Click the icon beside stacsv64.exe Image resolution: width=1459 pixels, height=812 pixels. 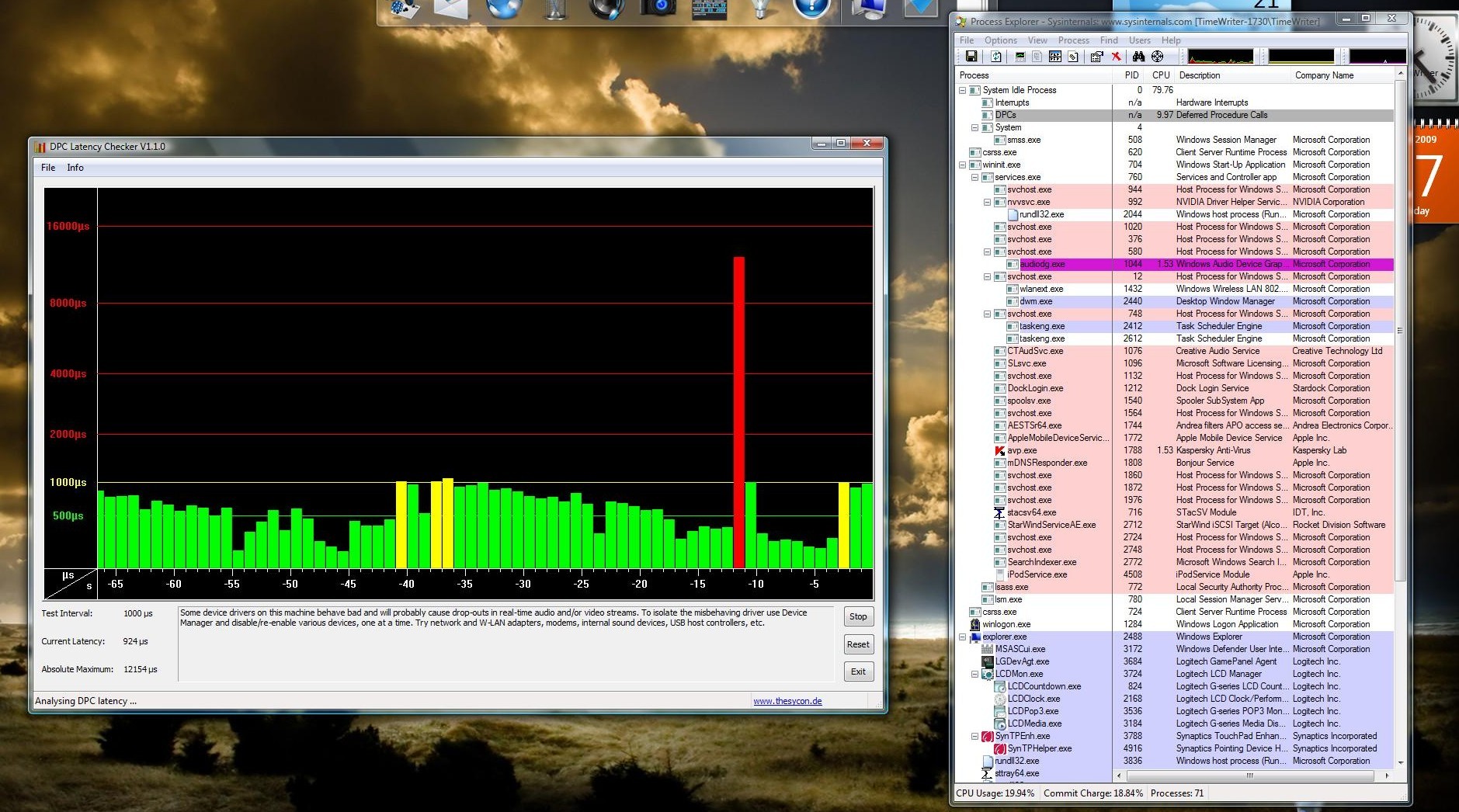pos(1000,512)
